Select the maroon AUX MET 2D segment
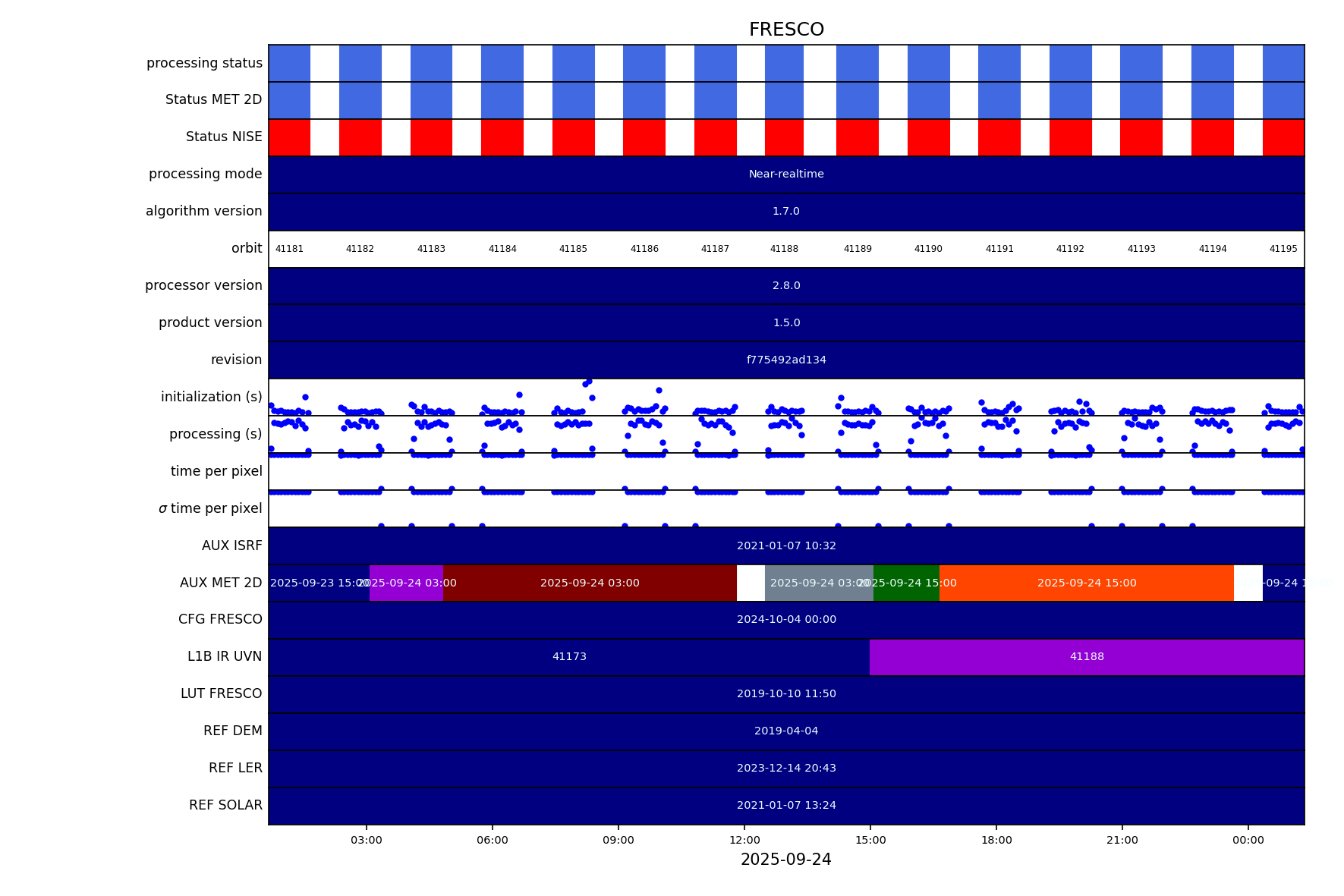The width and height of the screenshot is (1344, 896). (x=589, y=583)
